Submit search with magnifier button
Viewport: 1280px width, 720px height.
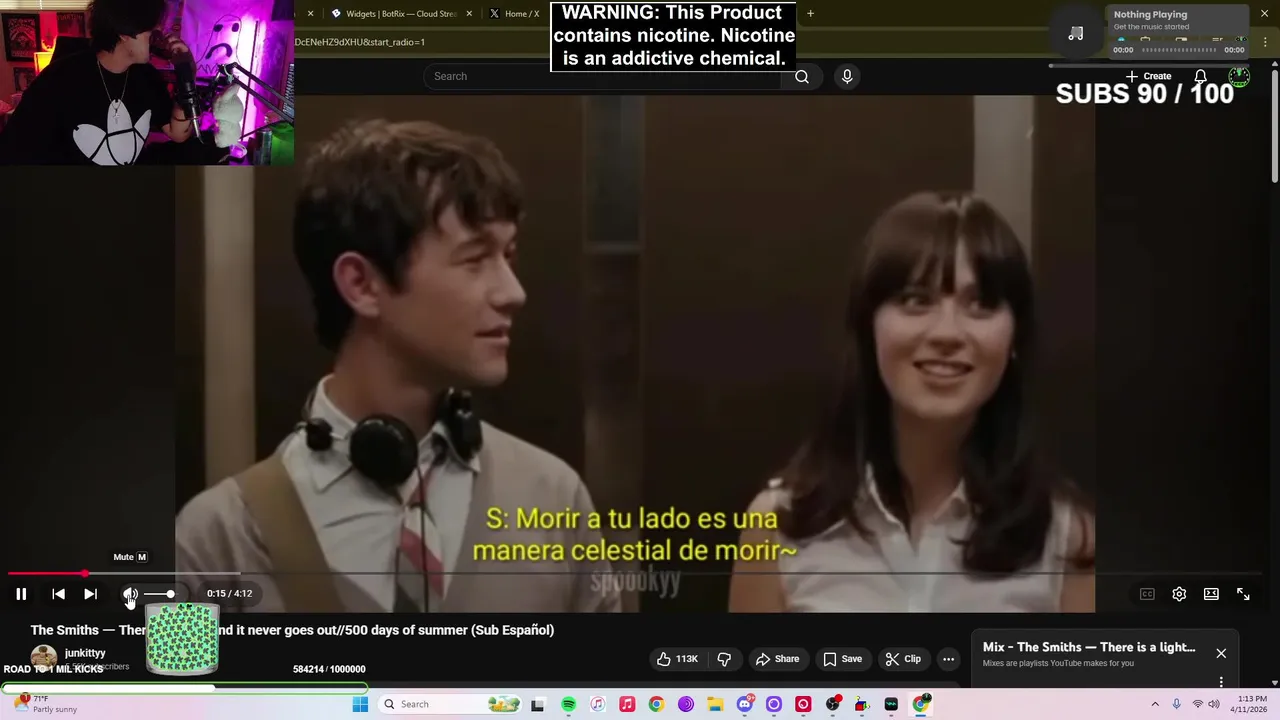pyautogui.click(x=802, y=76)
